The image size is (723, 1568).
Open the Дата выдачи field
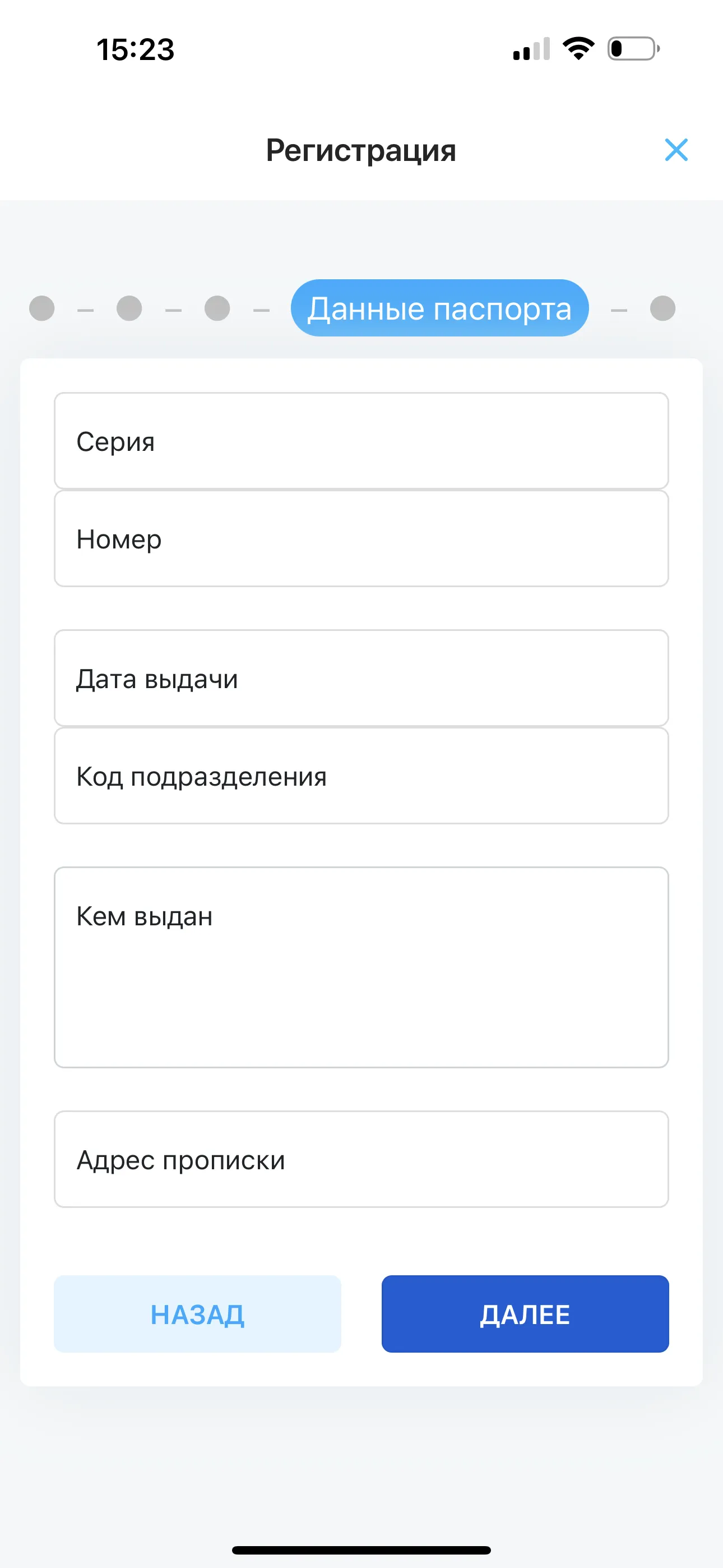pyautogui.click(x=361, y=678)
